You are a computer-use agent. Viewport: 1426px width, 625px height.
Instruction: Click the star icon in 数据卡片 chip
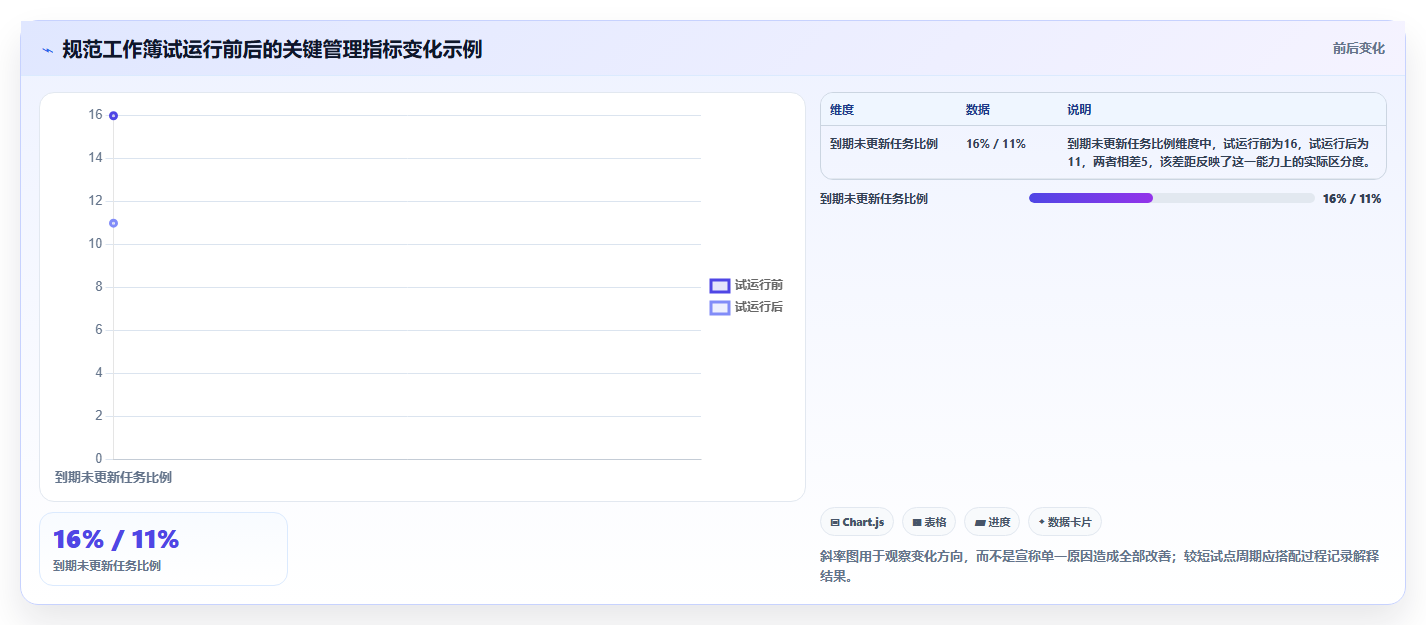pos(1042,522)
